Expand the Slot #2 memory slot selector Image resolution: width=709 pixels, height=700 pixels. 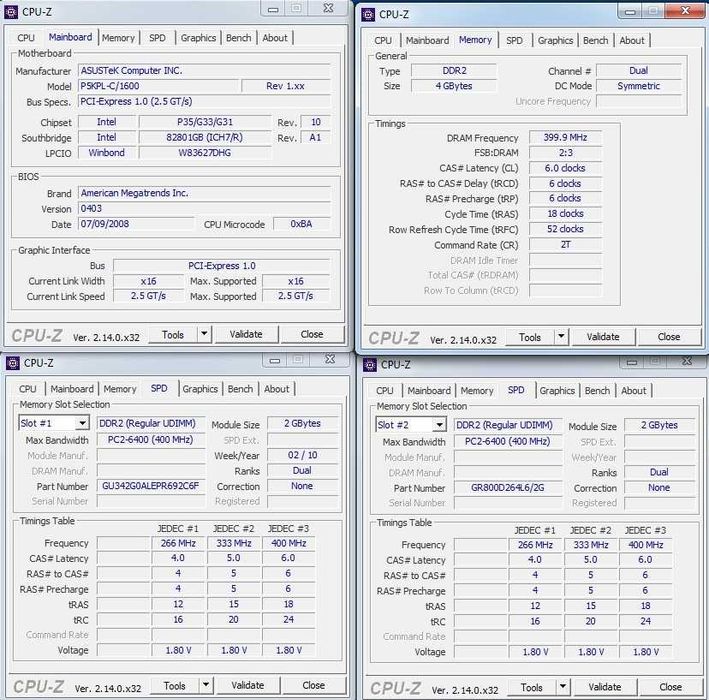coord(439,425)
